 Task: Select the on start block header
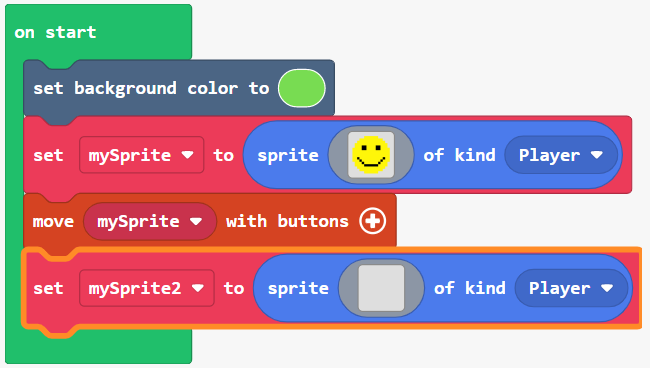(x=56, y=32)
